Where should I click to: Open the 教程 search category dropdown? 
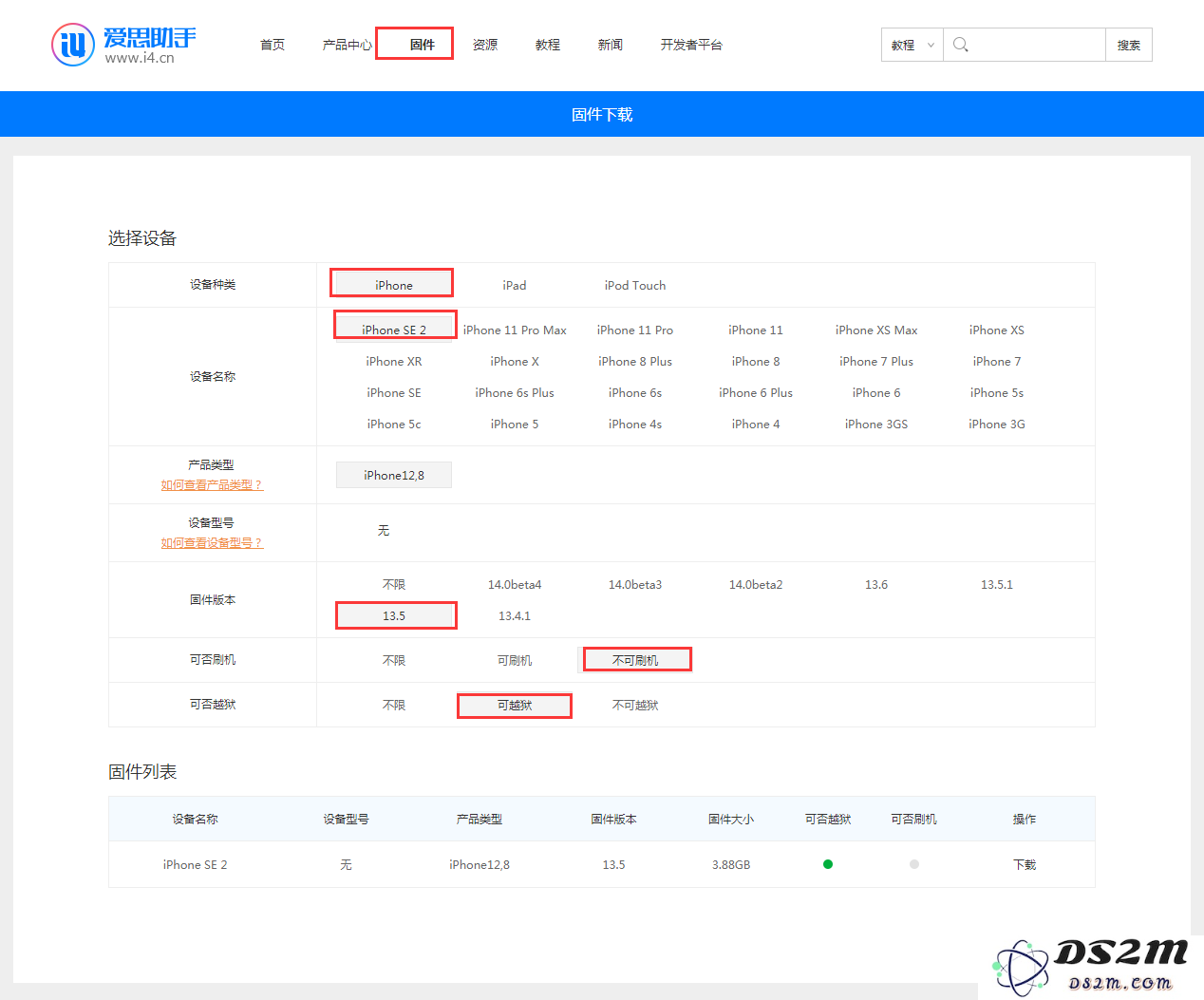tap(912, 45)
